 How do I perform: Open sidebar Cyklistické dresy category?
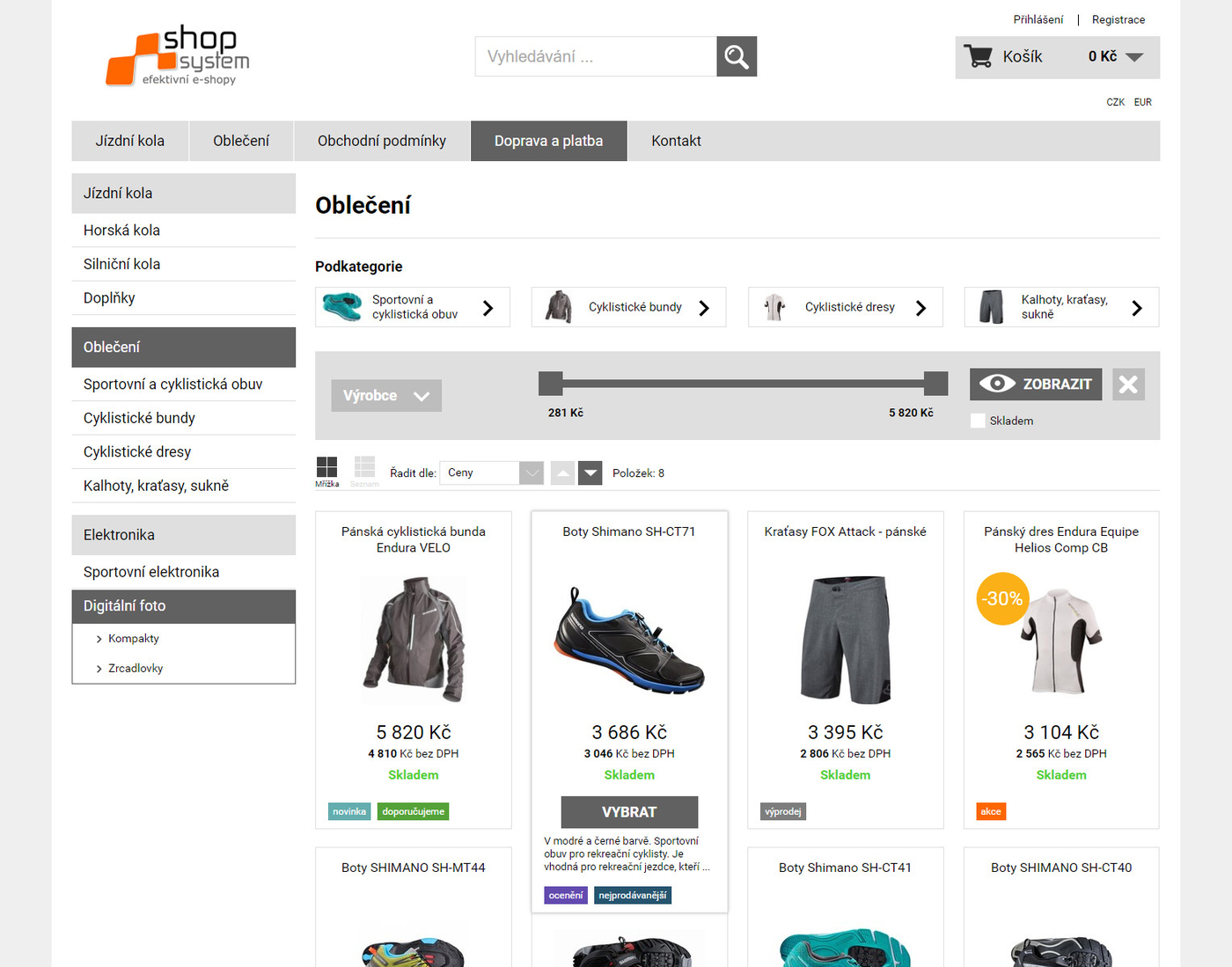[x=184, y=452]
